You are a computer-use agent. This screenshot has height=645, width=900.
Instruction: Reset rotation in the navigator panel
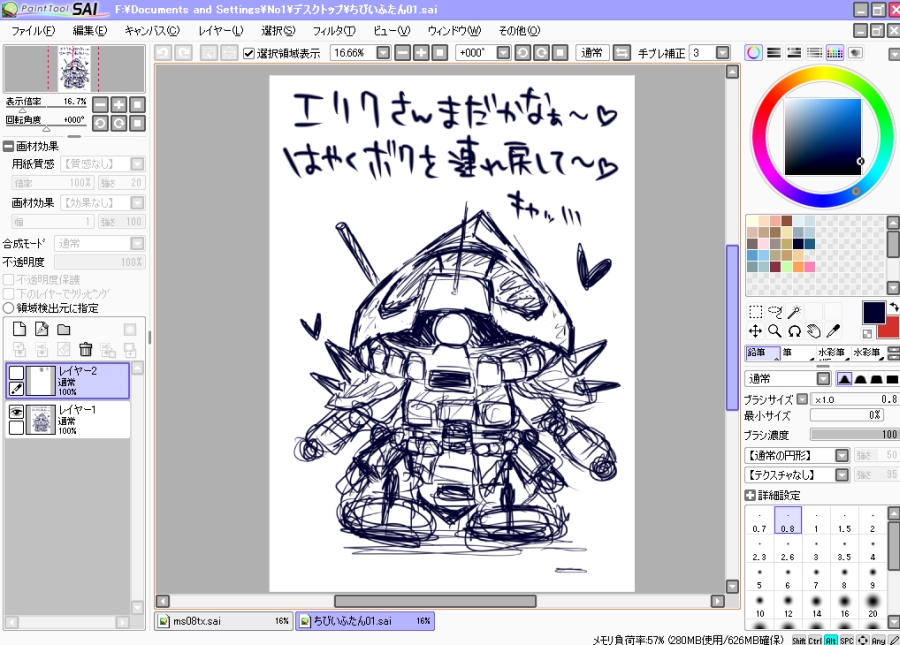pyautogui.click(x=137, y=123)
